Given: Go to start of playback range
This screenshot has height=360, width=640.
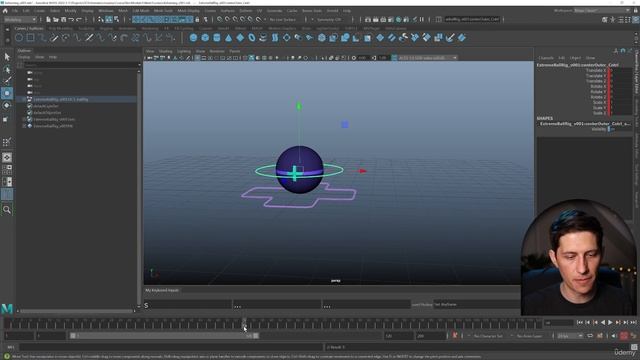Looking at the screenshot, I should tap(580, 322).
